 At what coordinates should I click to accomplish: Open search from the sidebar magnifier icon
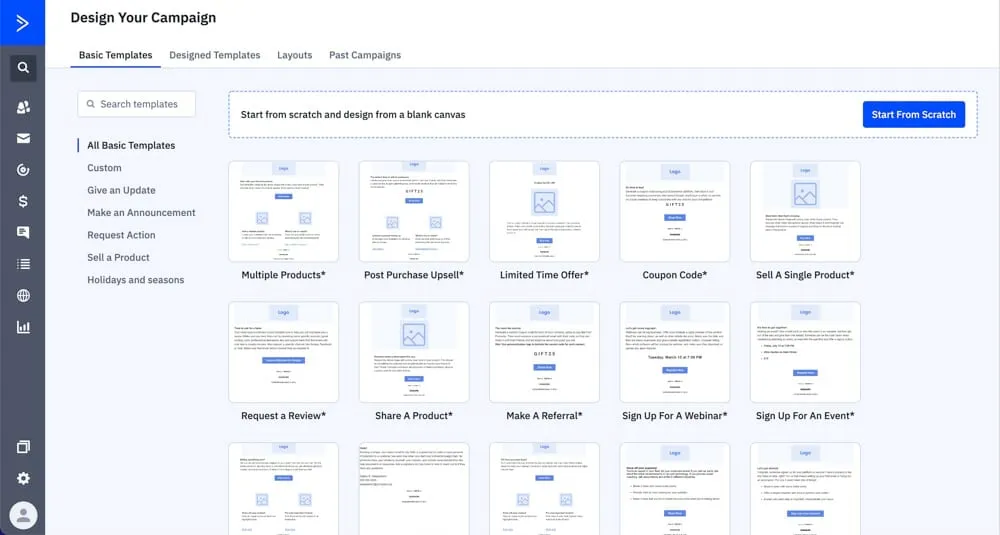coord(23,69)
